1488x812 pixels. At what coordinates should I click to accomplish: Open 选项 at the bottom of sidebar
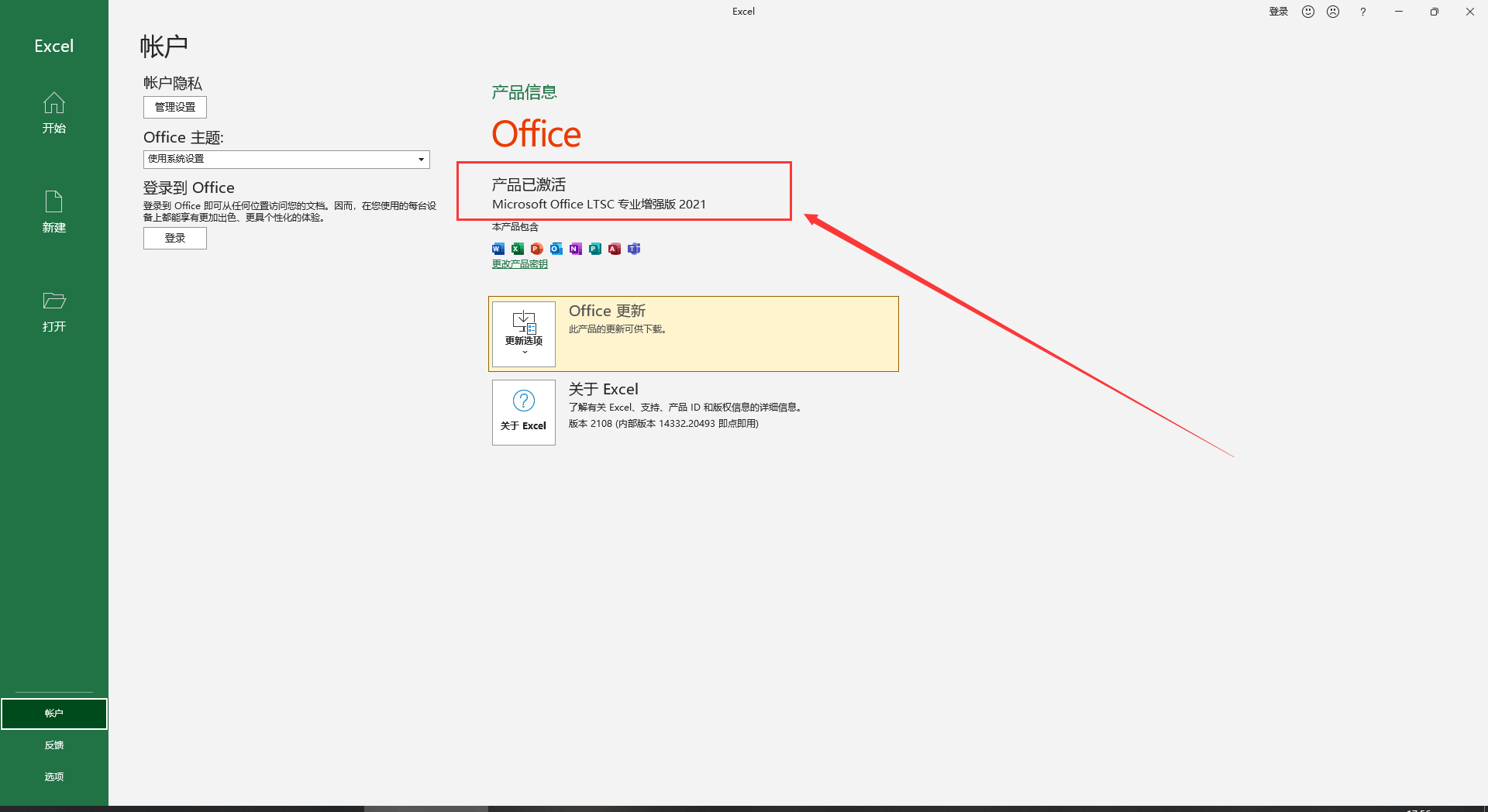coord(53,776)
